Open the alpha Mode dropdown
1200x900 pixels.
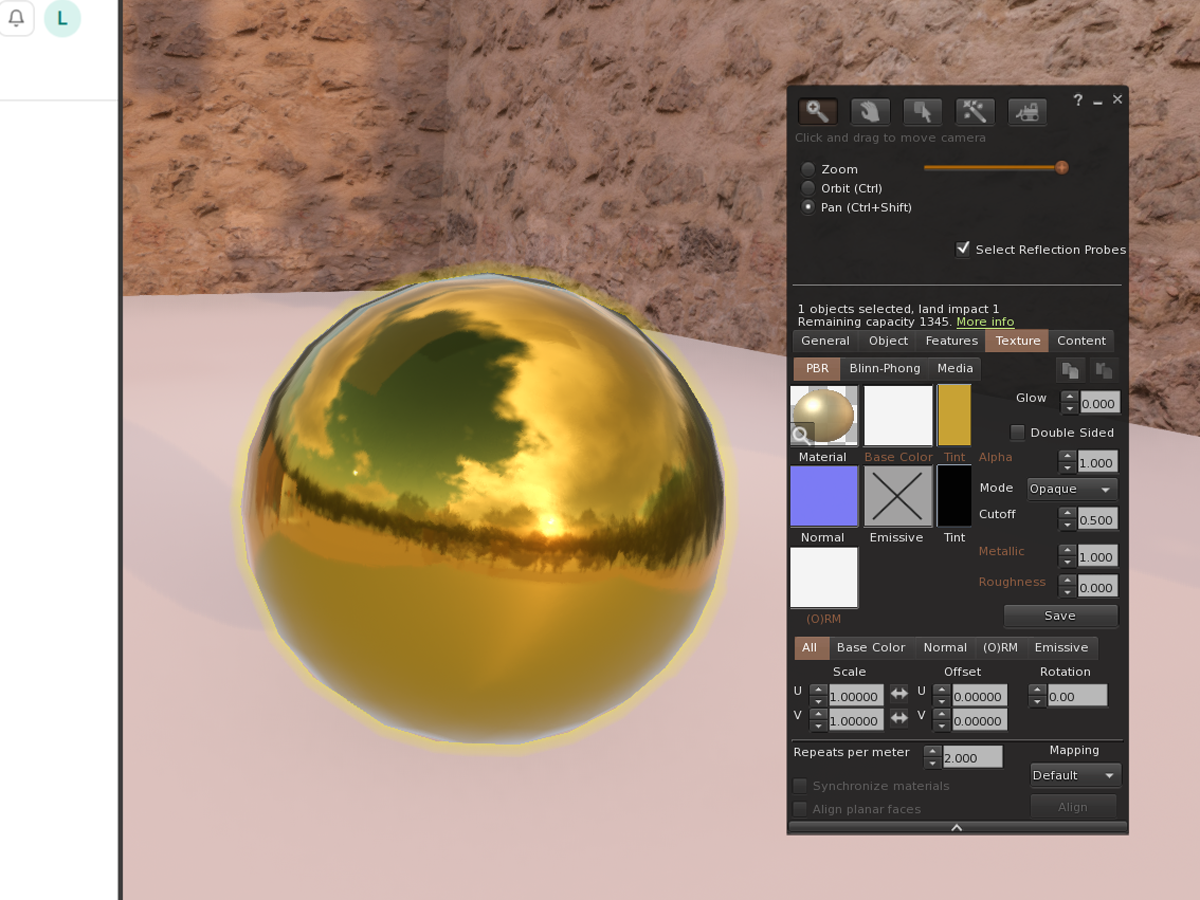[x=1072, y=489]
